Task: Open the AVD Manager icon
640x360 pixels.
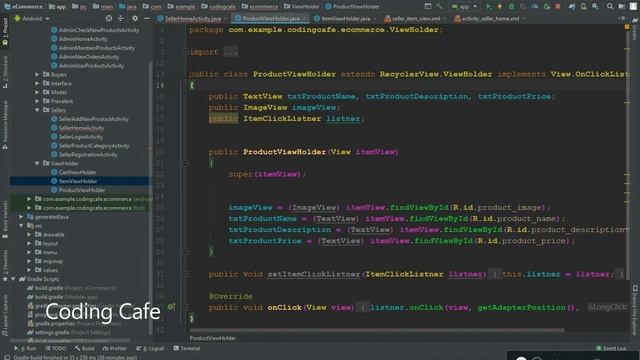Action: click(x=584, y=7)
